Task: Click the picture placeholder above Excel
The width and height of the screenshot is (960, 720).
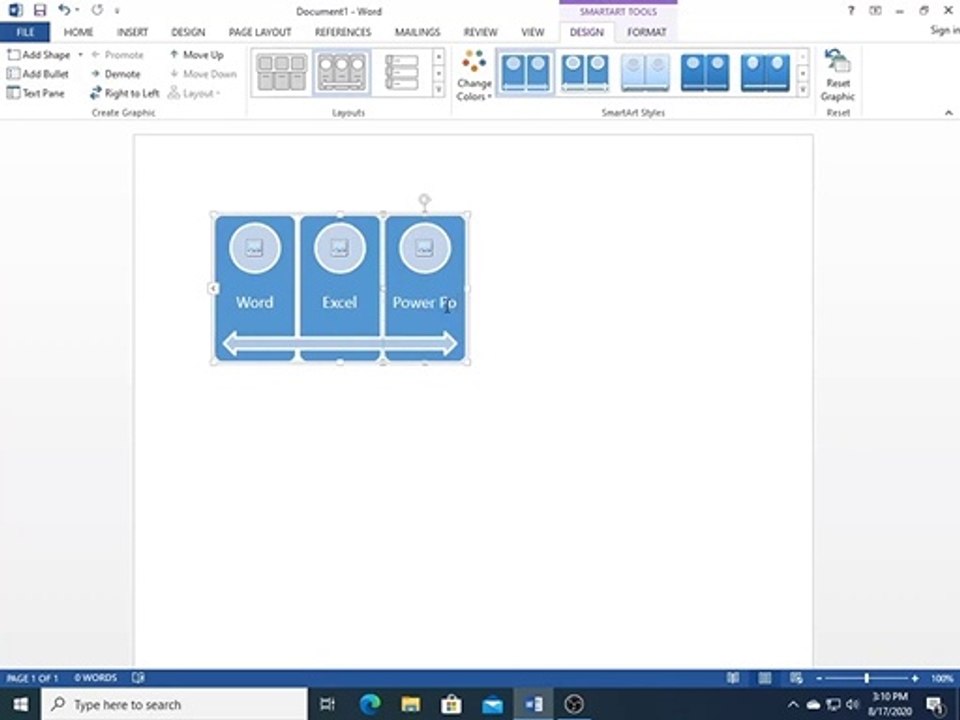Action: coord(340,248)
